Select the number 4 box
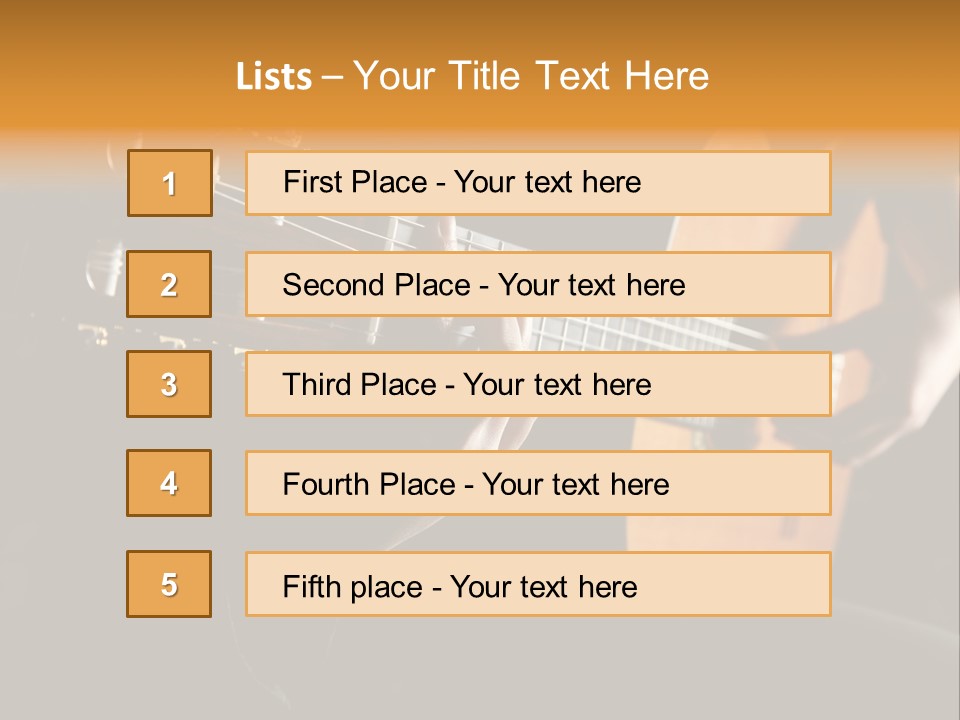 pos(169,483)
